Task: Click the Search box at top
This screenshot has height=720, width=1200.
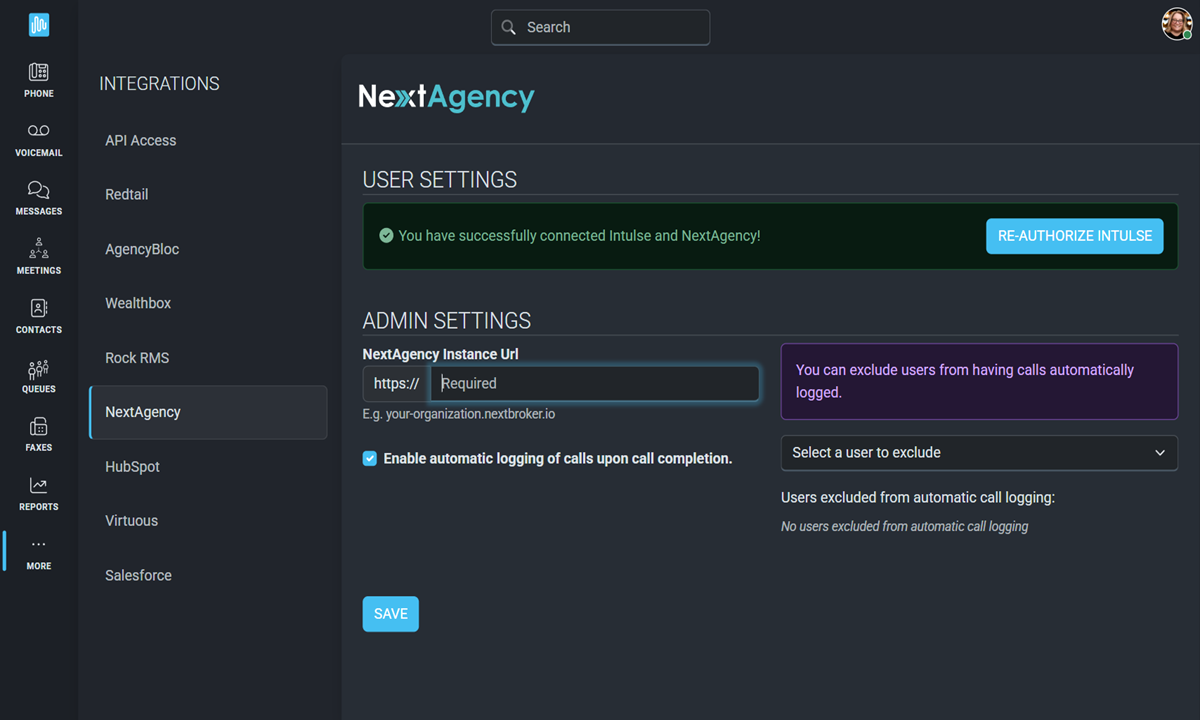Action: [x=600, y=28]
